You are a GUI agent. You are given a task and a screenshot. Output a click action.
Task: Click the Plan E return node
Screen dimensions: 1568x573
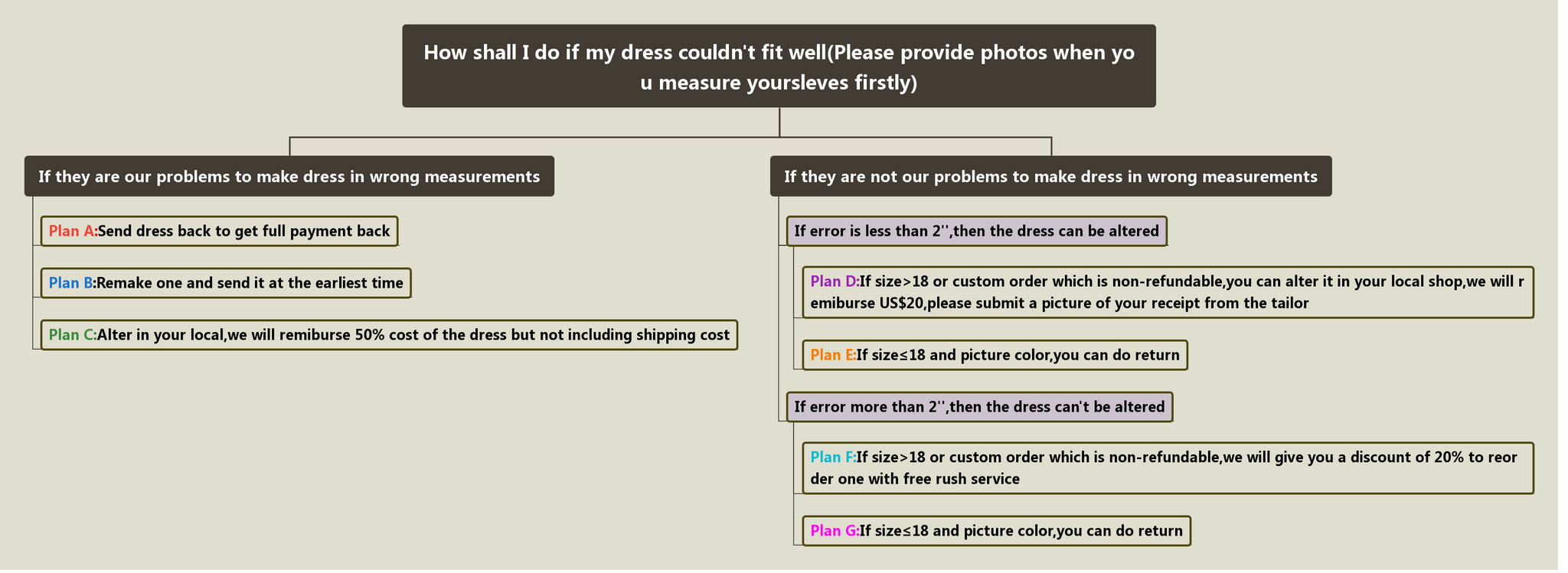(x=995, y=355)
